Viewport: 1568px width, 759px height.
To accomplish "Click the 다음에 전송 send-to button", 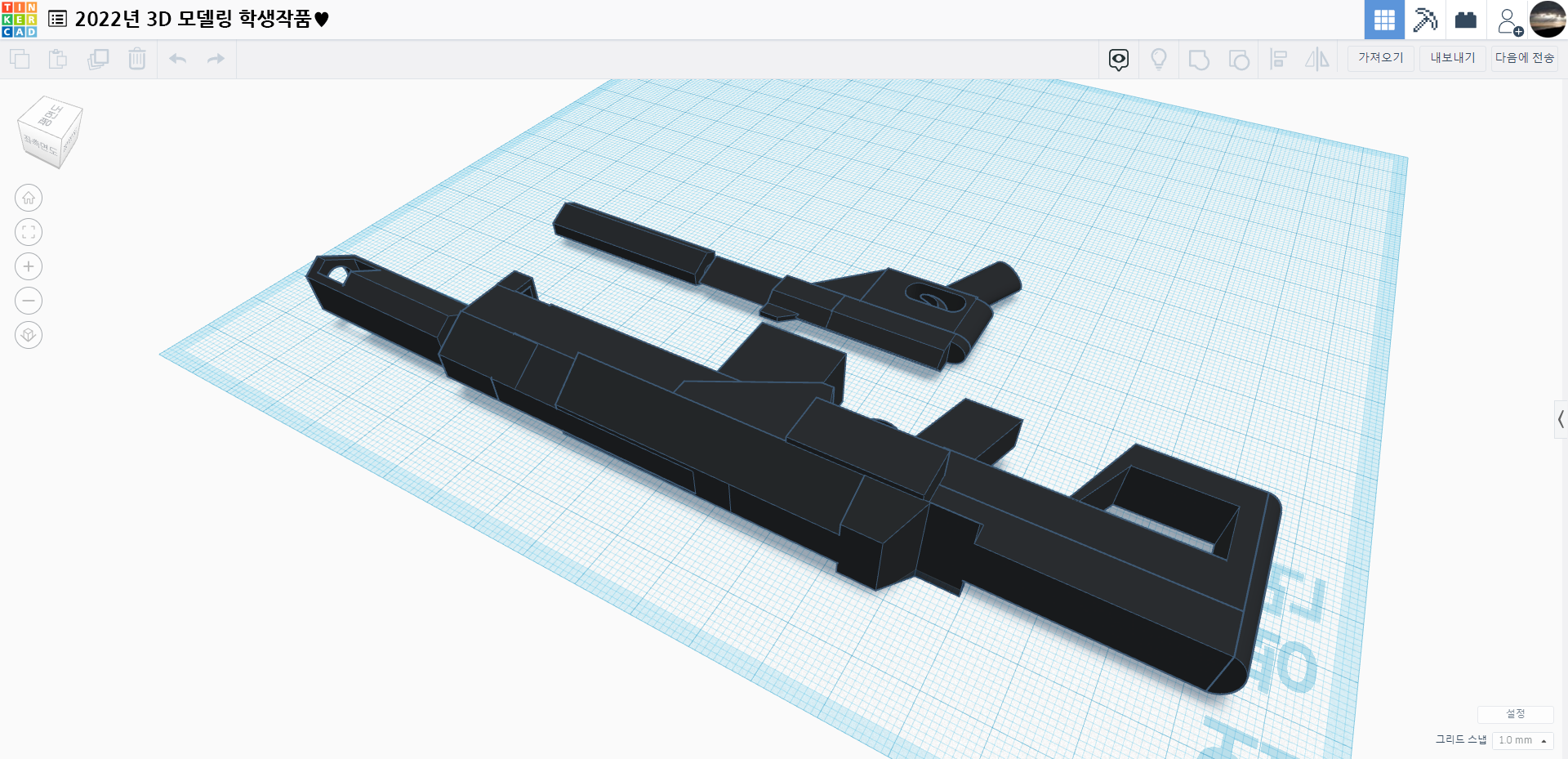I will coord(1525,58).
